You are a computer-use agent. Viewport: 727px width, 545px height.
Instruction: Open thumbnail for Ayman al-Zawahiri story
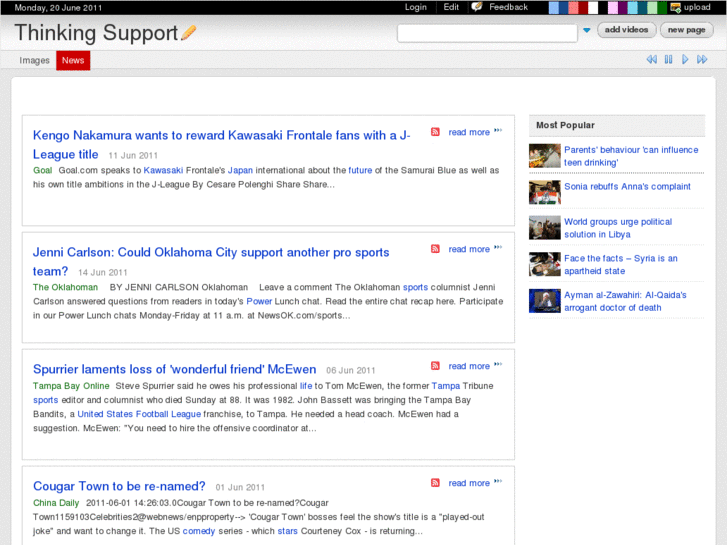click(545, 301)
